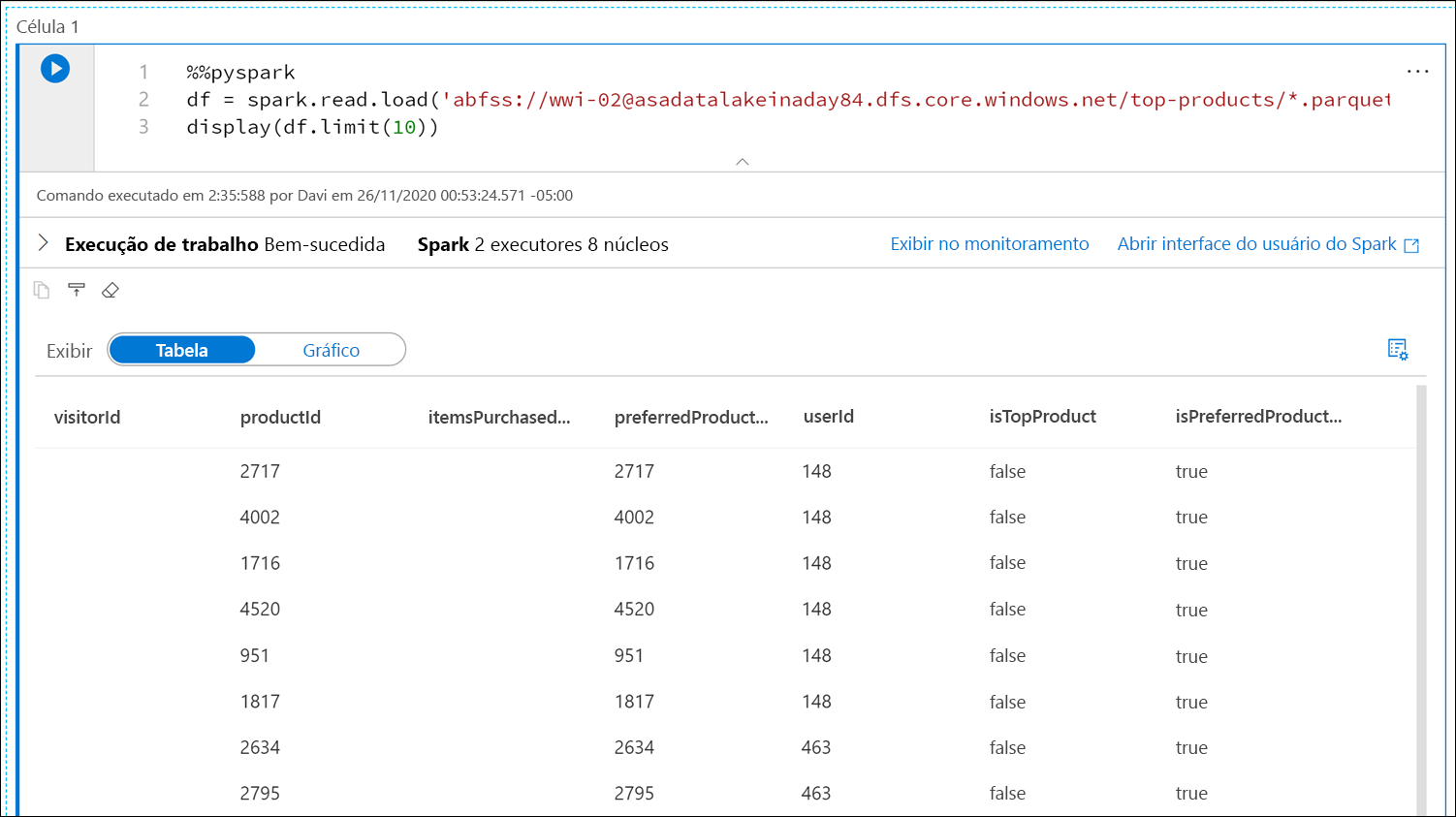The image size is (1456, 817).
Task: Switch to the Tabela view
Action: (x=182, y=350)
